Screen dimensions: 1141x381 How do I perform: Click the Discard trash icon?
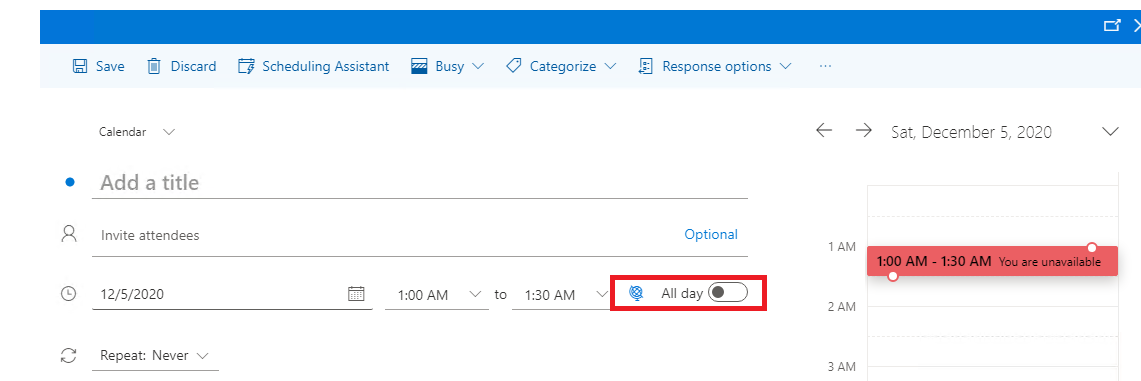[x=154, y=66]
